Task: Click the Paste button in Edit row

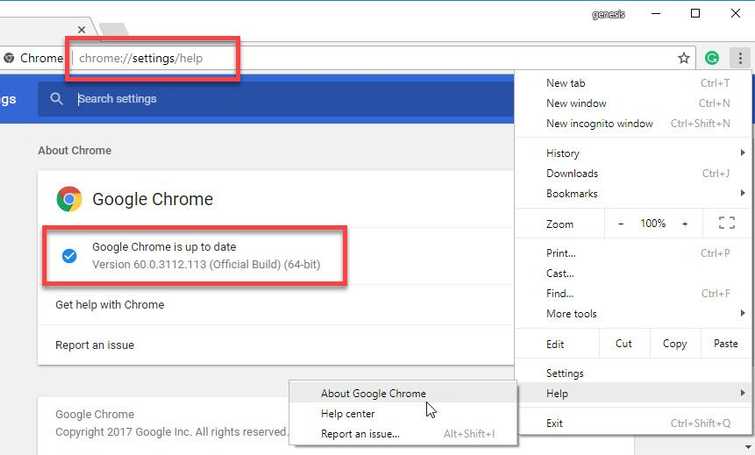Action: 726,343
